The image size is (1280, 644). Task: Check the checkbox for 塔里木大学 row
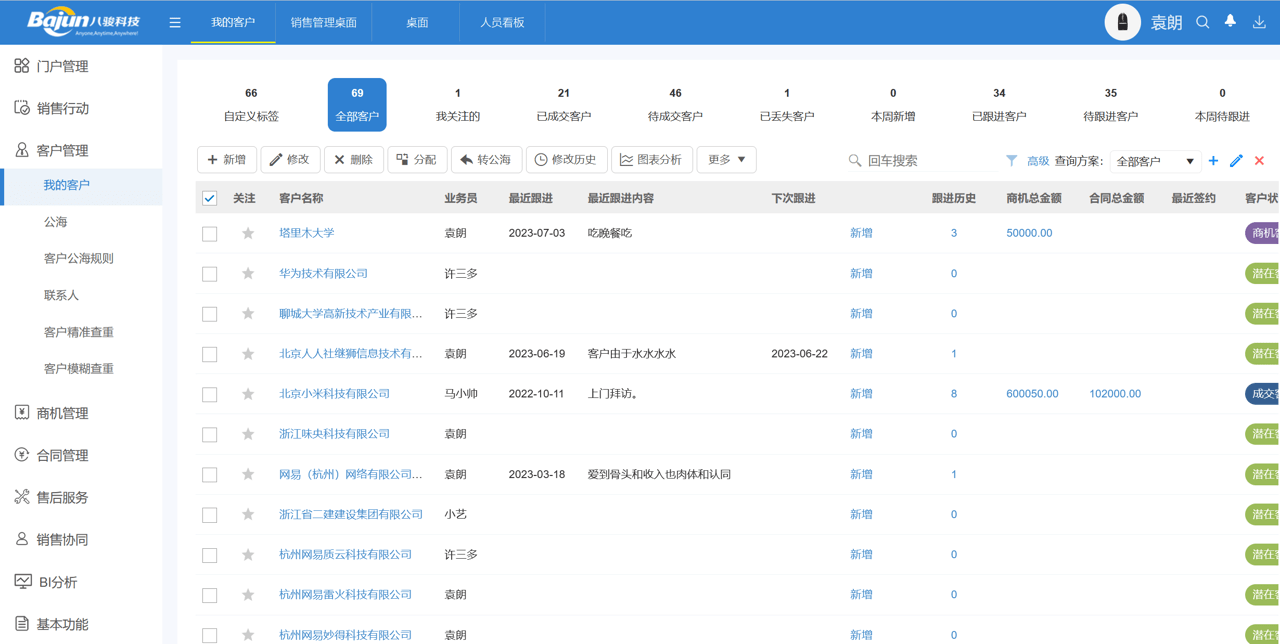(209, 233)
